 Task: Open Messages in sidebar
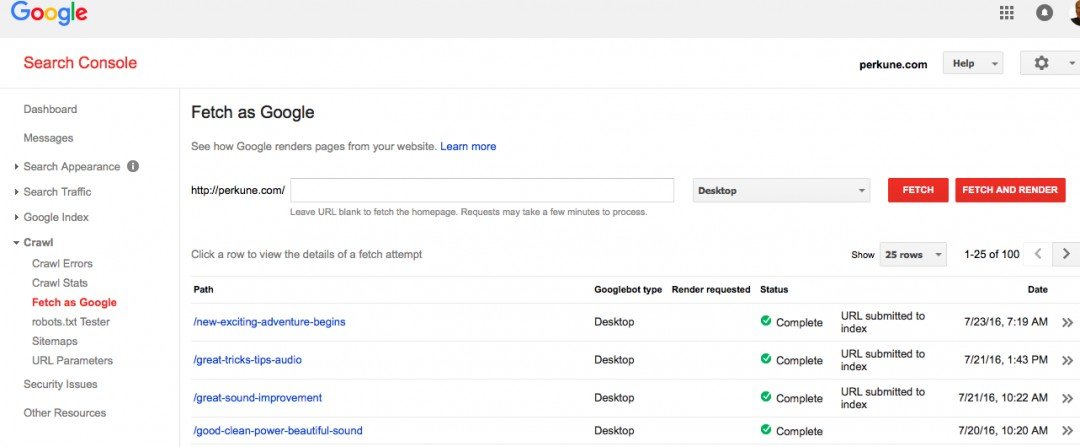[48, 138]
